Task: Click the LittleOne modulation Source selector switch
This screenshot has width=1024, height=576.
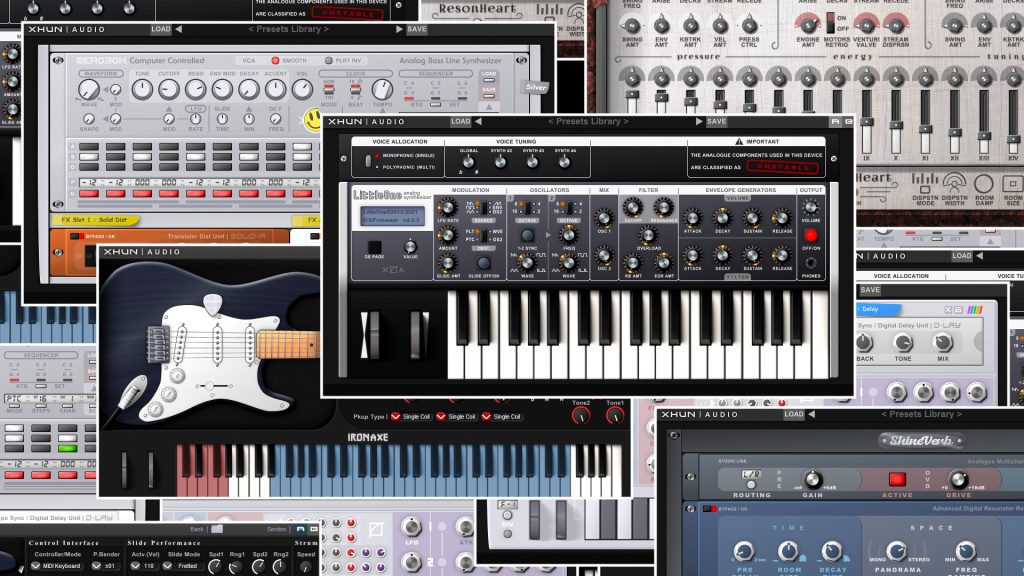Action: tap(484, 208)
